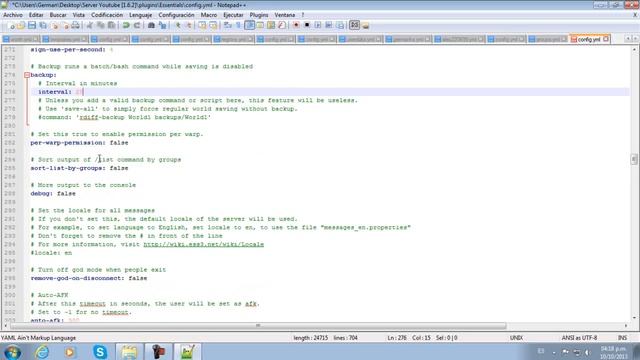Image resolution: width=640 pixels, height=360 pixels.
Task: Toggle Synchronize Horizontal Scrolling
Action: (213, 25)
